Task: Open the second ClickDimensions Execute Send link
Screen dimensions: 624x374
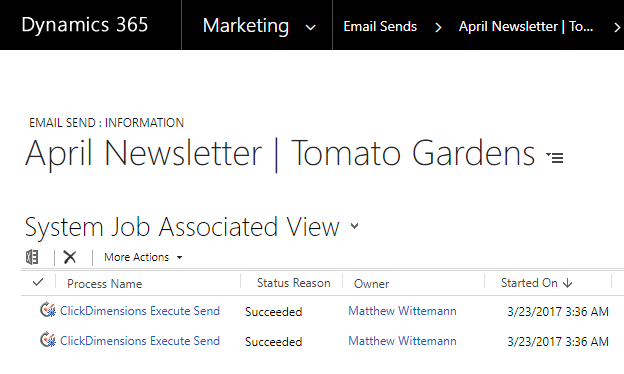Action: click(x=140, y=341)
